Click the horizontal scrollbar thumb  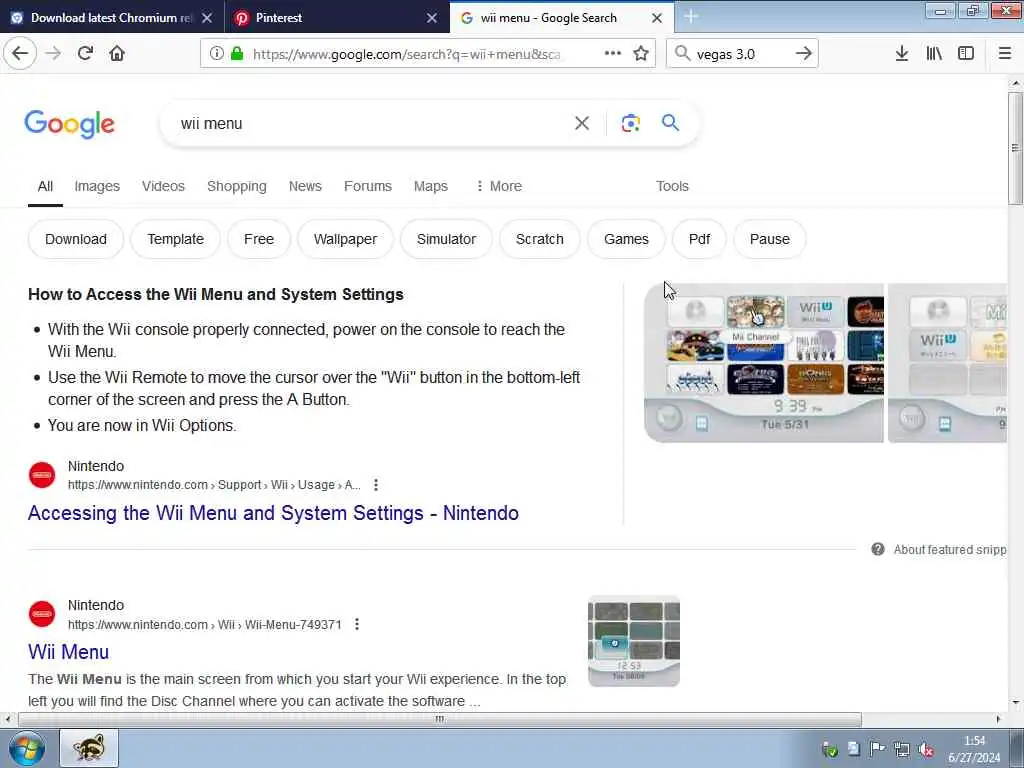(440, 719)
